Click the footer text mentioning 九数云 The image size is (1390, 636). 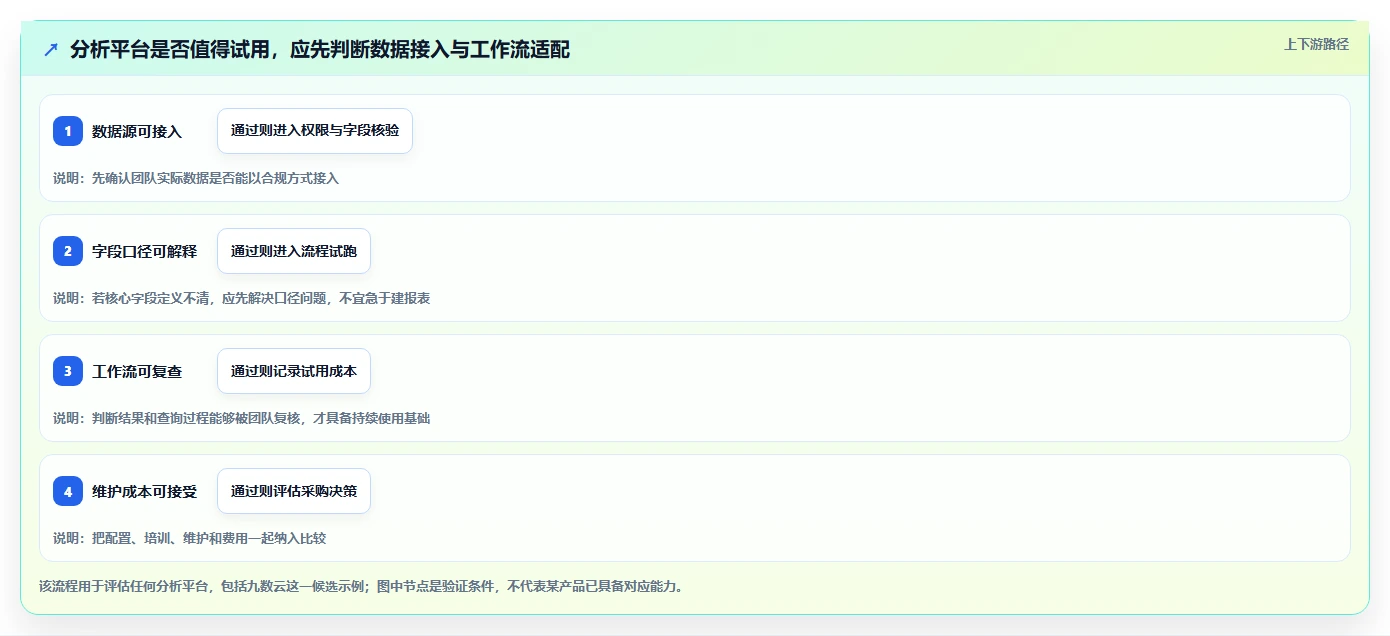[x=361, y=586]
